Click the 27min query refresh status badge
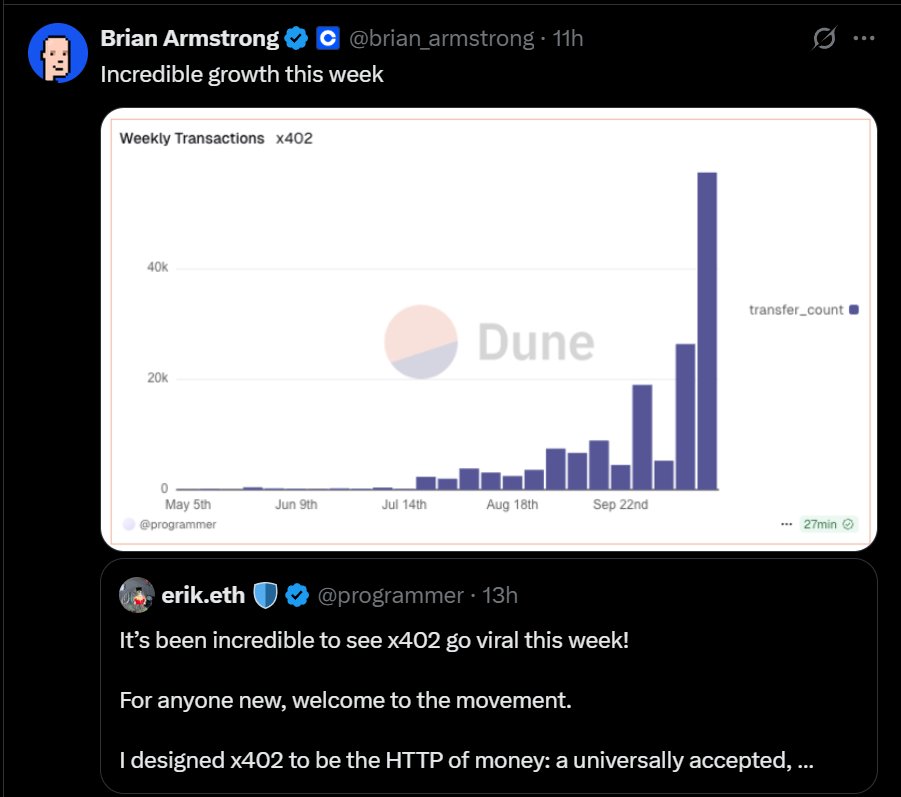 pyautogui.click(x=829, y=524)
